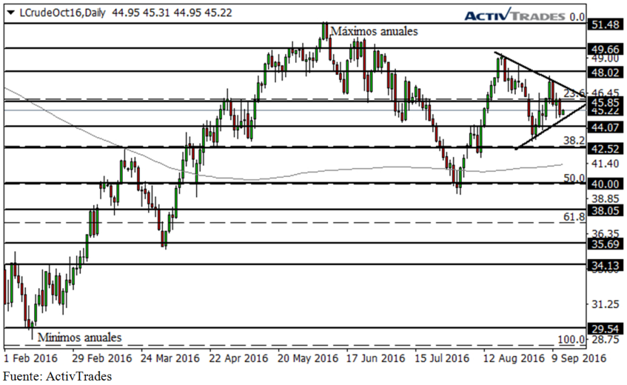Select the 40.00 price level label
The width and height of the screenshot is (627, 385).
tap(605, 184)
